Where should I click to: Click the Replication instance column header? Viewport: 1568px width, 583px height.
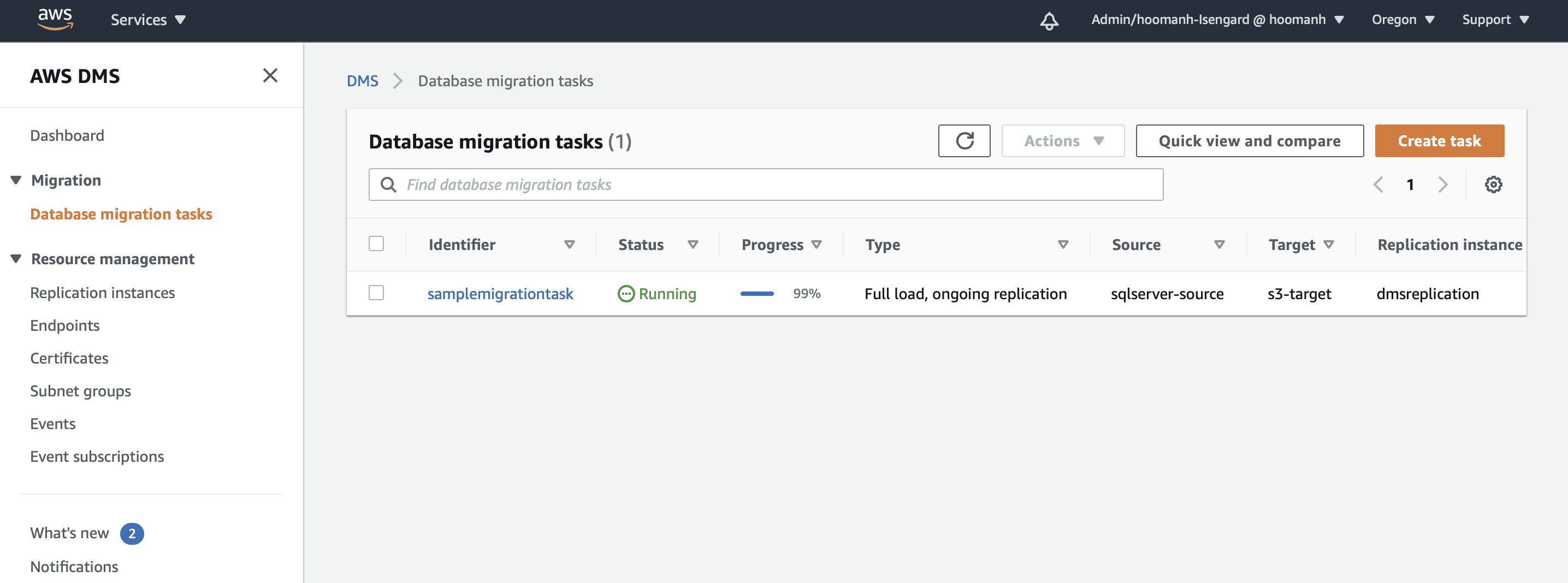[x=1449, y=245]
